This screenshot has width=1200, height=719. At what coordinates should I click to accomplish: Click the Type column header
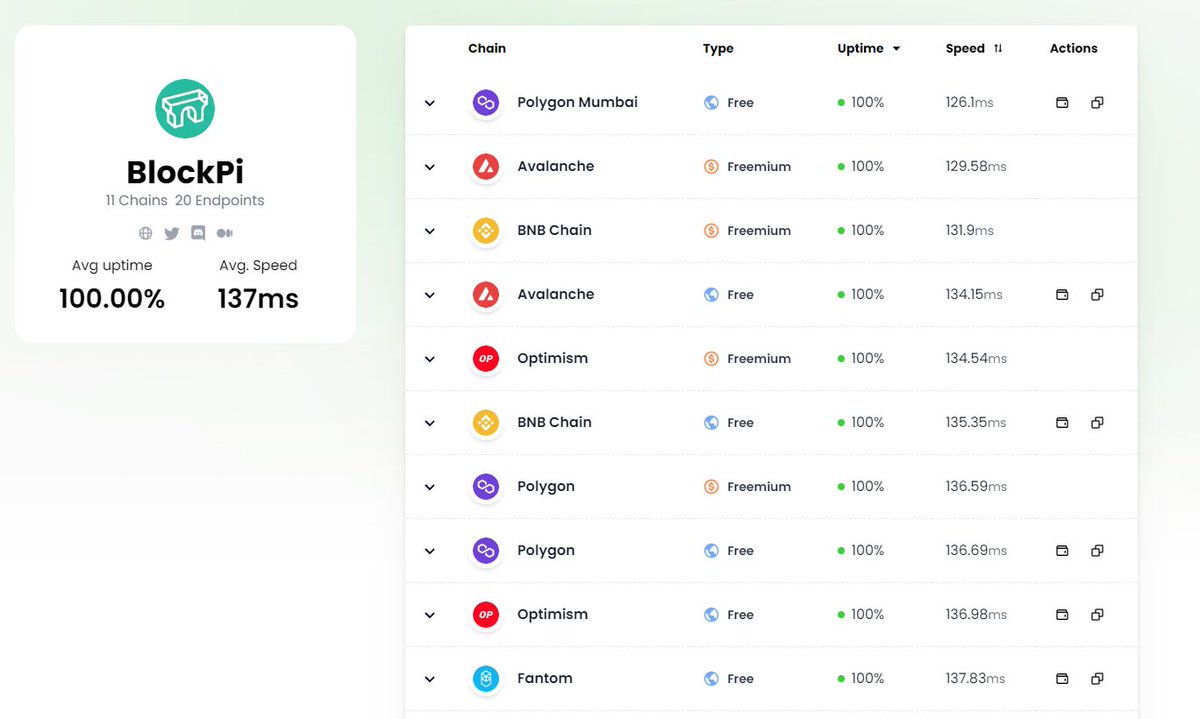tap(718, 48)
